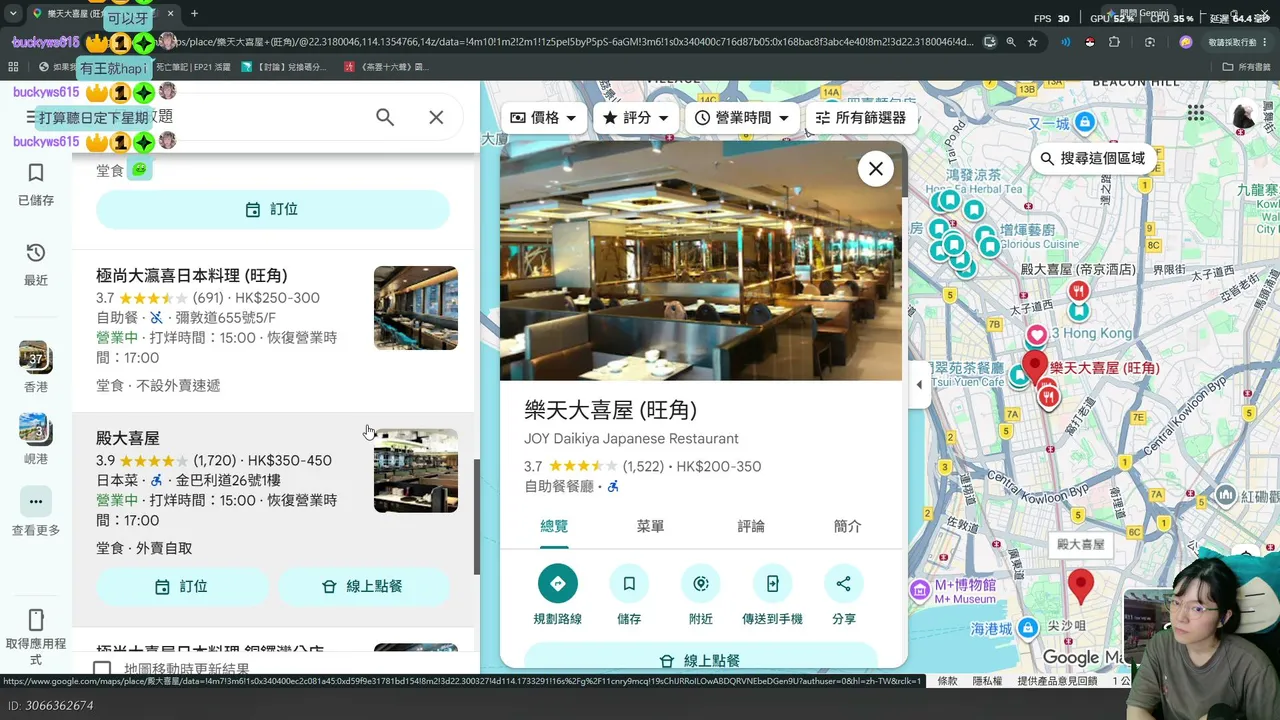Click the 附近 nearby icon
This screenshot has width=1280, height=720.
click(x=701, y=584)
